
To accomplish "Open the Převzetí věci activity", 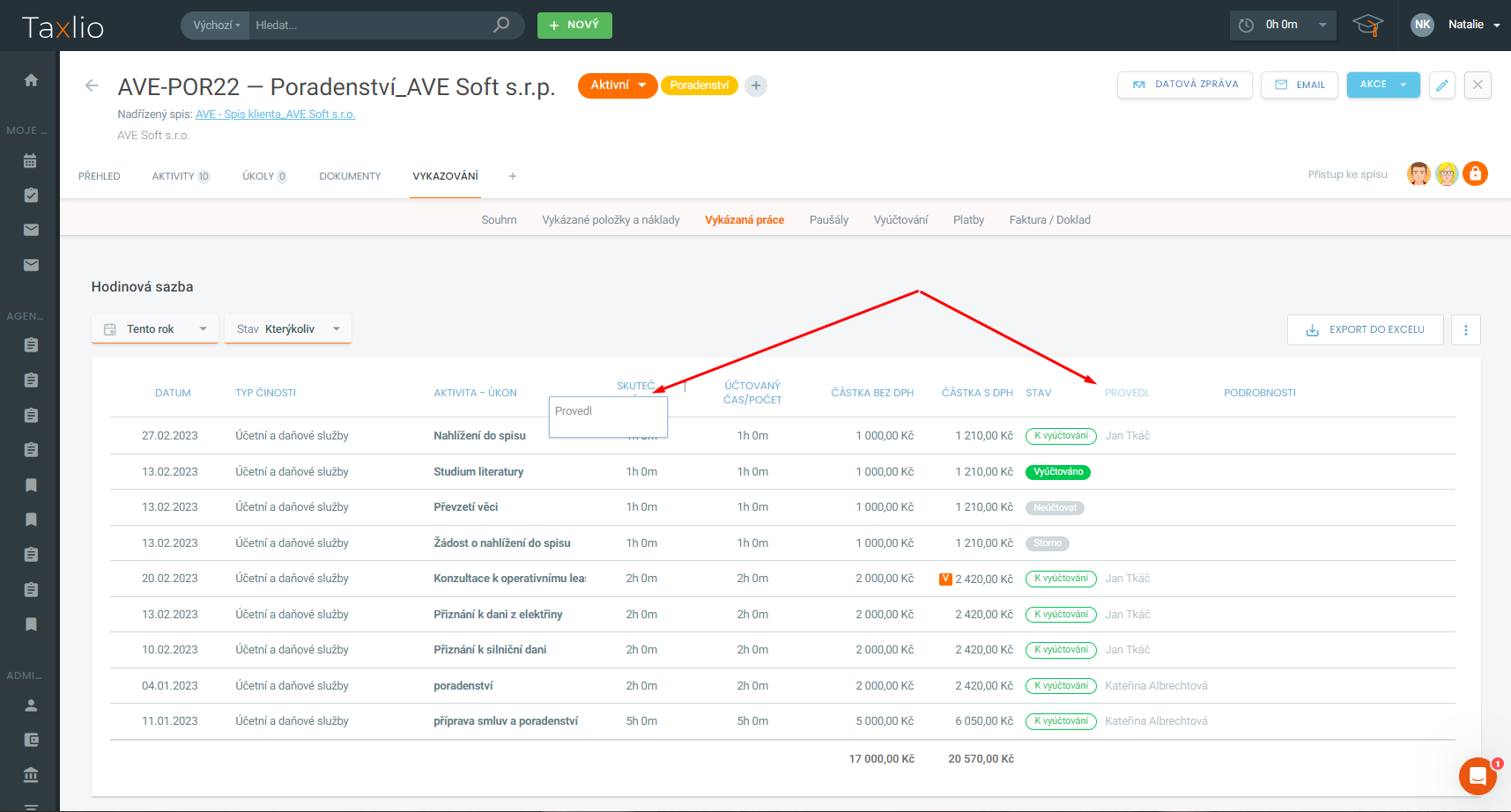I will coord(465,507).
